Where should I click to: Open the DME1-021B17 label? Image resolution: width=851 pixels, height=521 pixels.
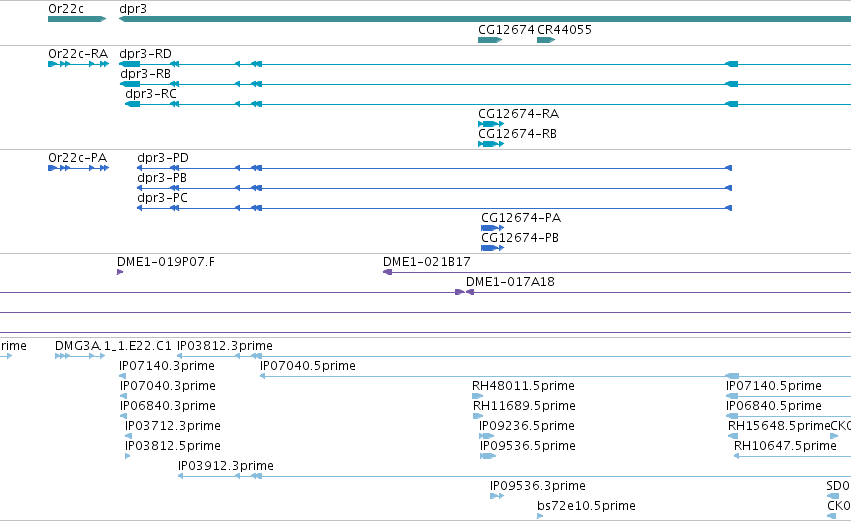coord(427,262)
